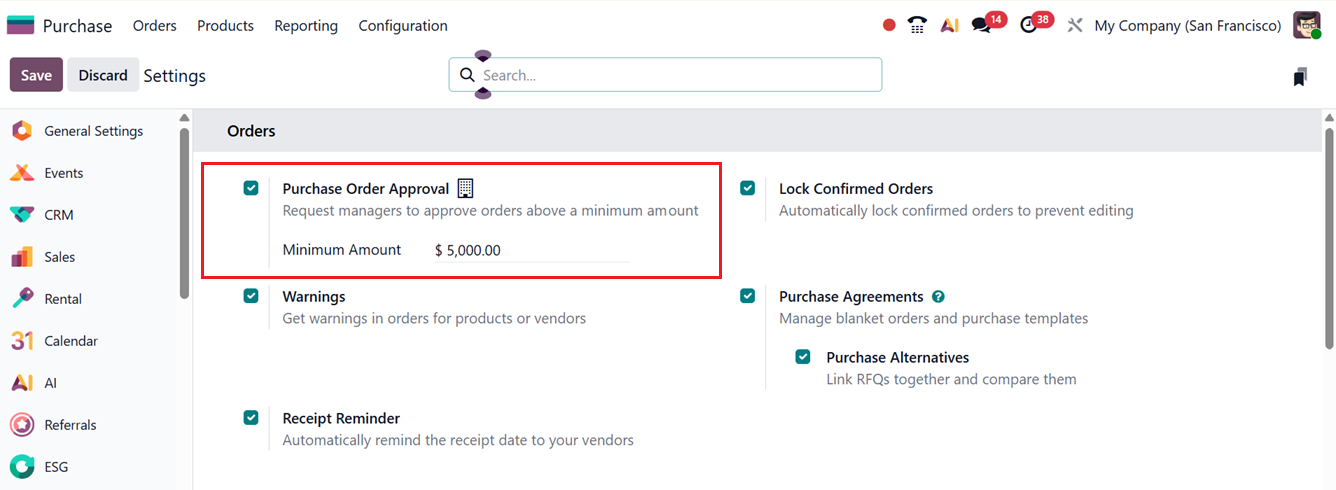This screenshot has width=1336, height=490.
Task: Click the user avatar in top bar
Action: click(1307, 26)
